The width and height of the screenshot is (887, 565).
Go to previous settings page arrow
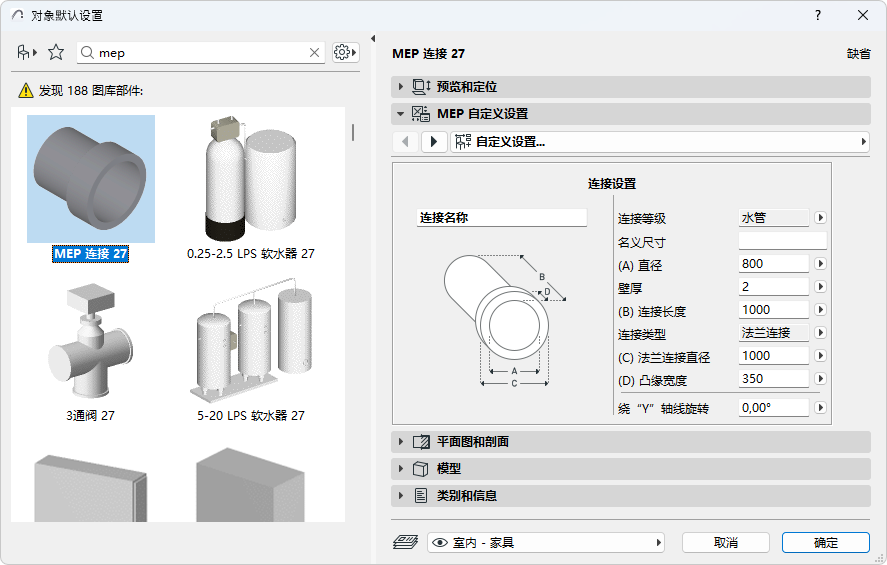[x=405, y=141]
